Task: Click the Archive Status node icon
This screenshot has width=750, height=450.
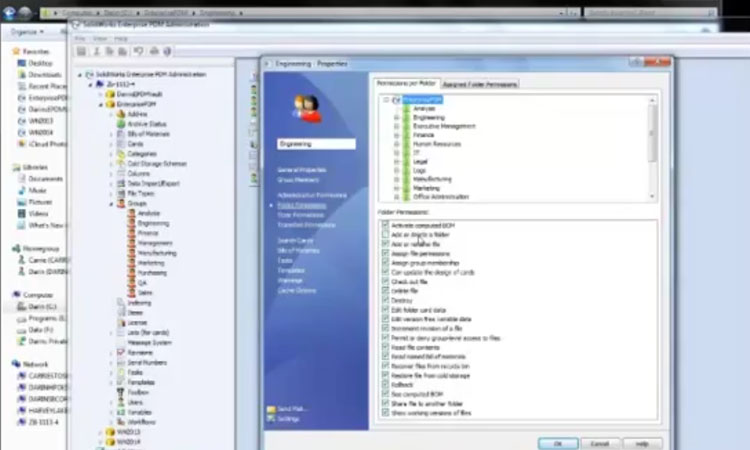Action: pos(121,123)
